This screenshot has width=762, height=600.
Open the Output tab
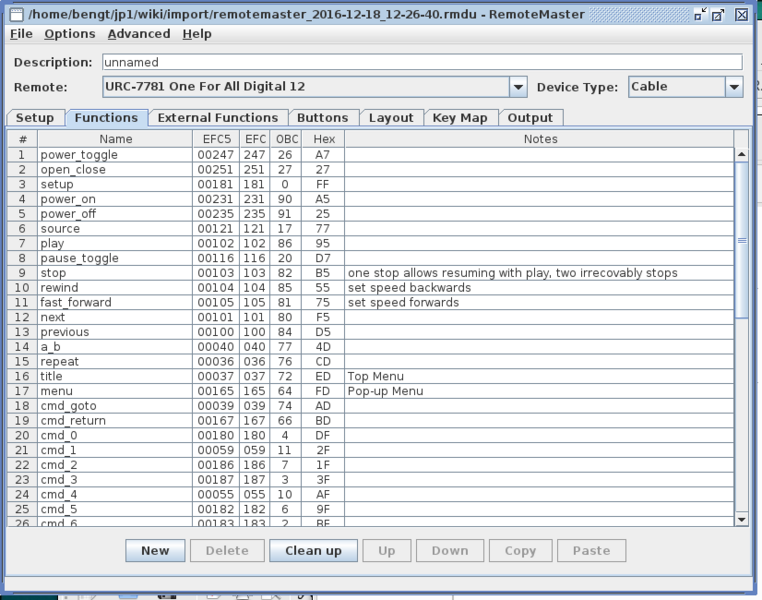[530, 118]
